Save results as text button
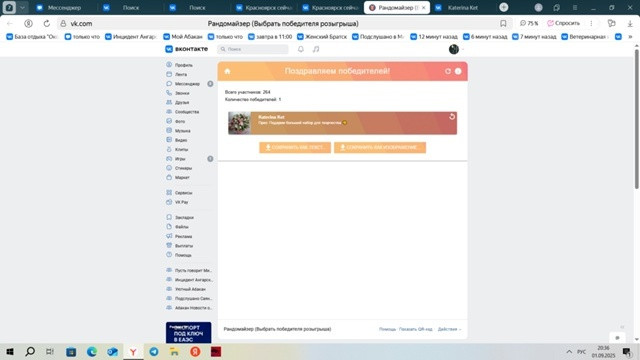640x360 pixels. tap(295, 147)
